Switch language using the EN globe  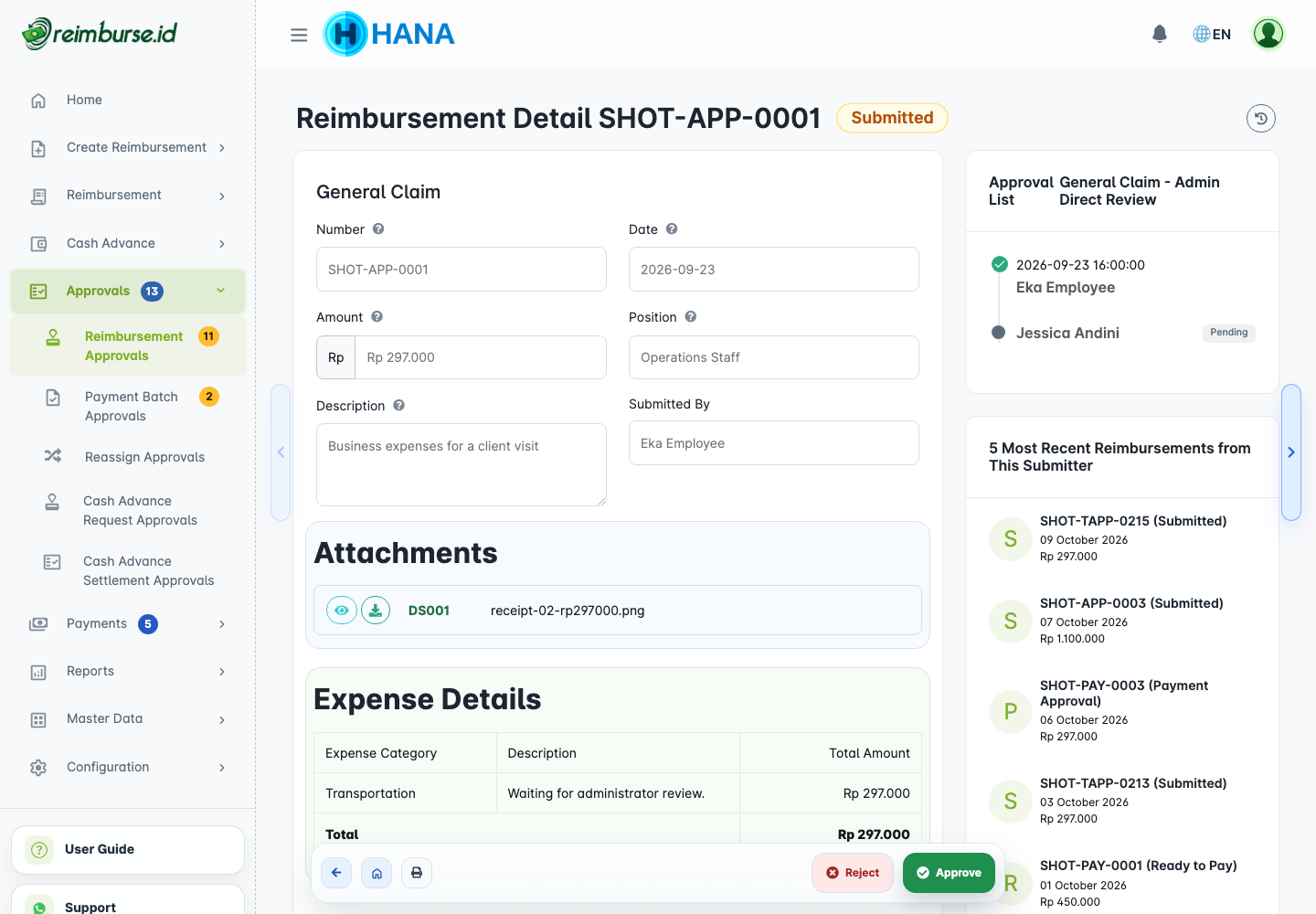(1212, 34)
